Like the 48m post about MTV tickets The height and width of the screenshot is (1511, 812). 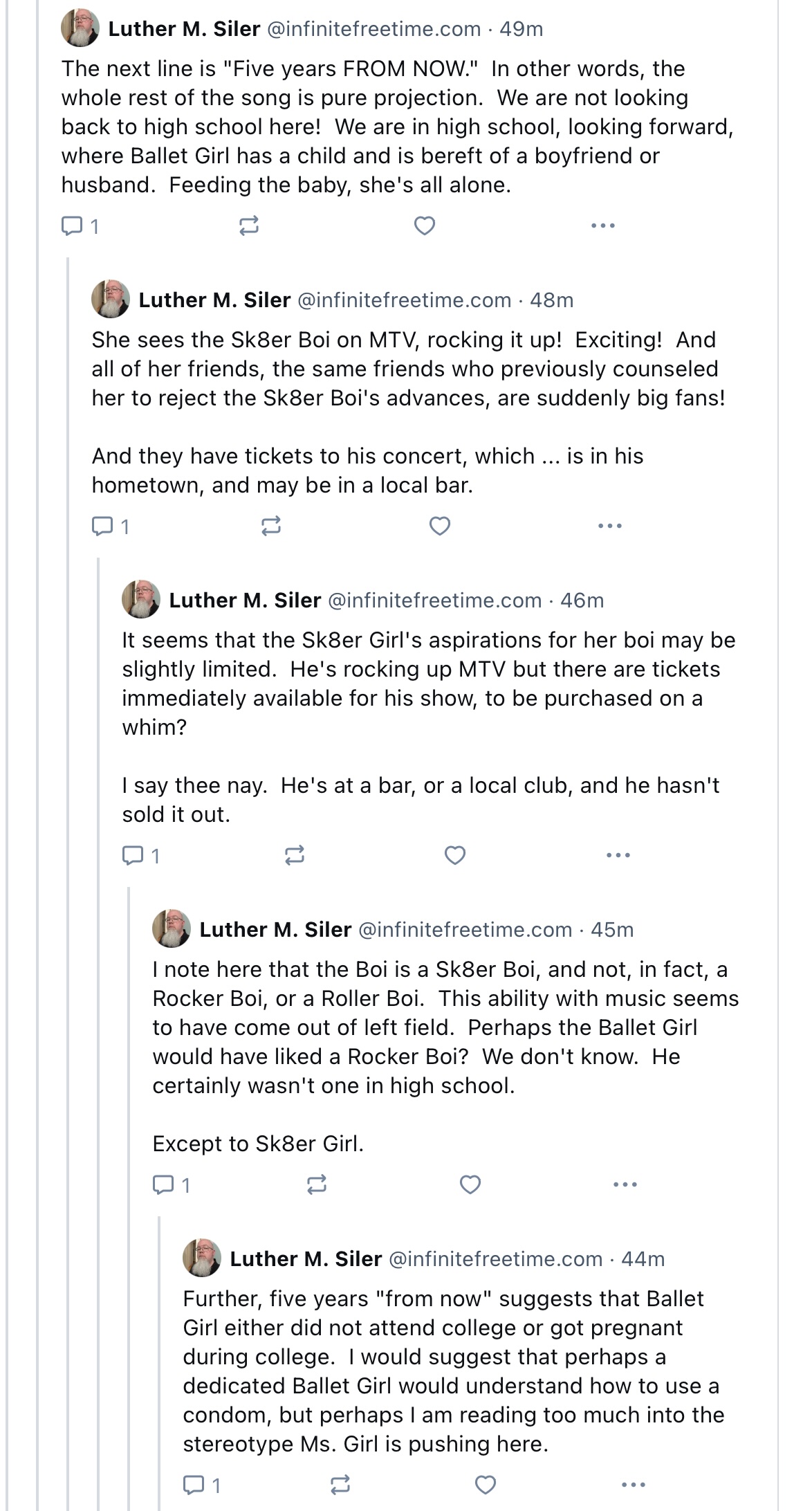[x=440, y=526]
